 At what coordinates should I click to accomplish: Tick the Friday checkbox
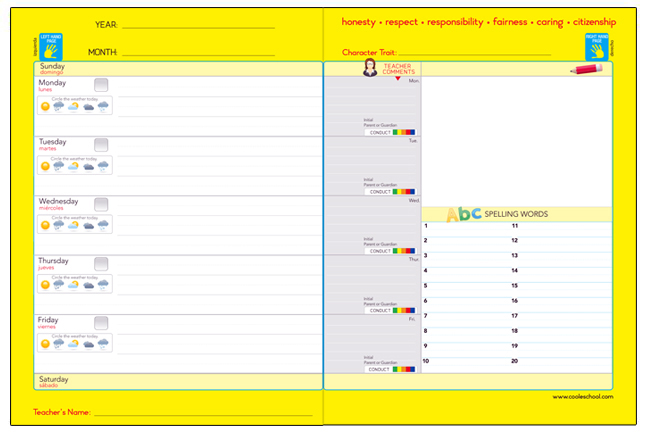tap(101, 323)
